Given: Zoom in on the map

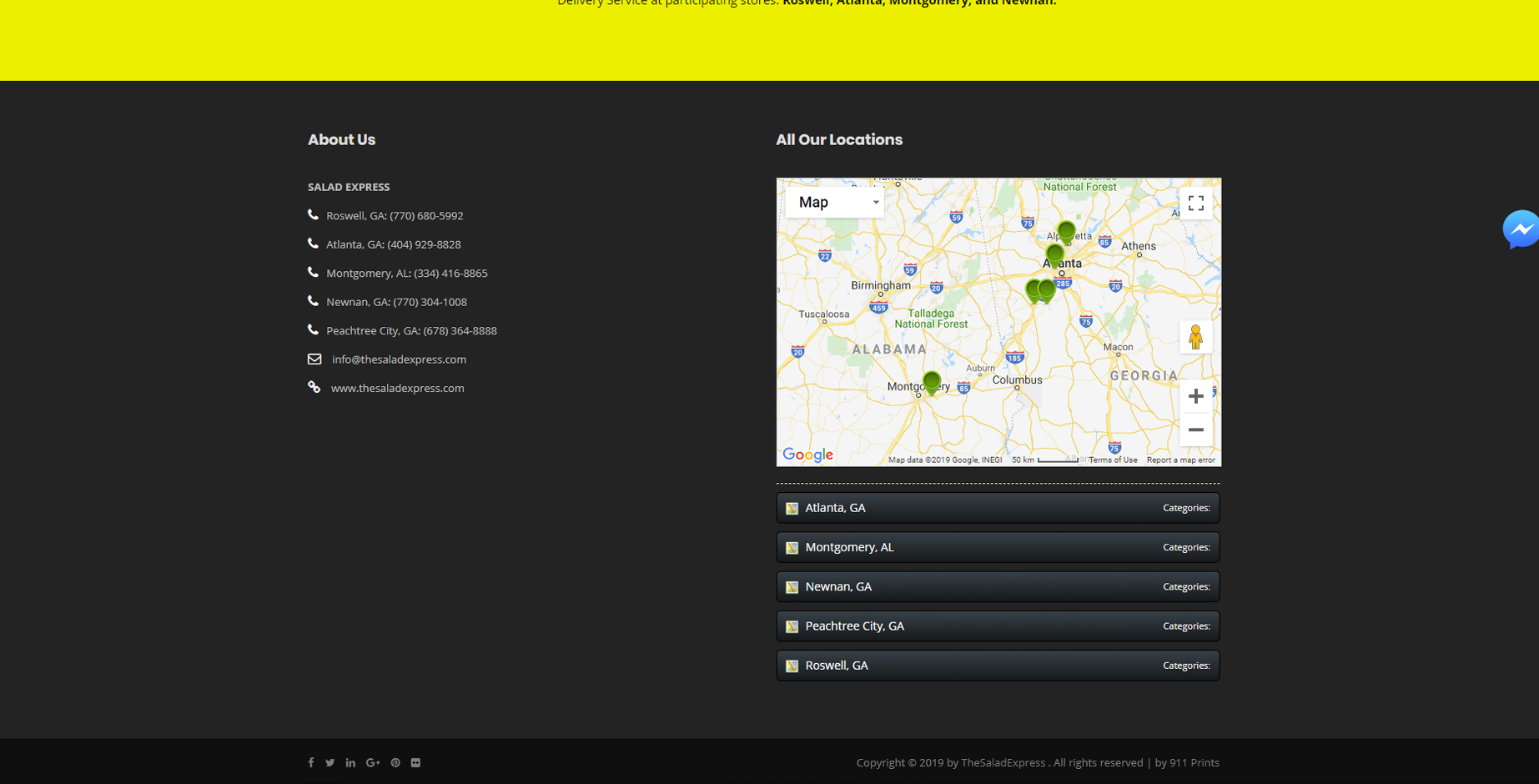Looking at the screenshot, I should 1196,396.
